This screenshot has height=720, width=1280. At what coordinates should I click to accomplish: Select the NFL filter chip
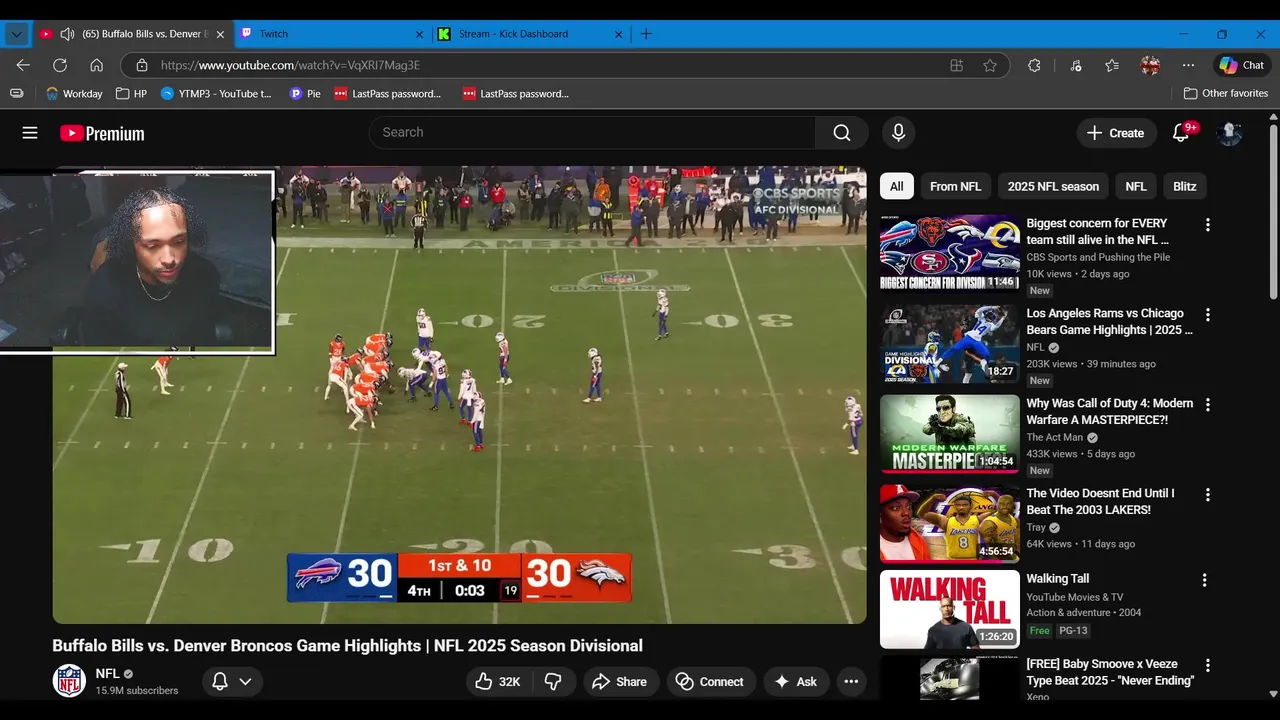pyautogui.click(x=1136, y=186)
